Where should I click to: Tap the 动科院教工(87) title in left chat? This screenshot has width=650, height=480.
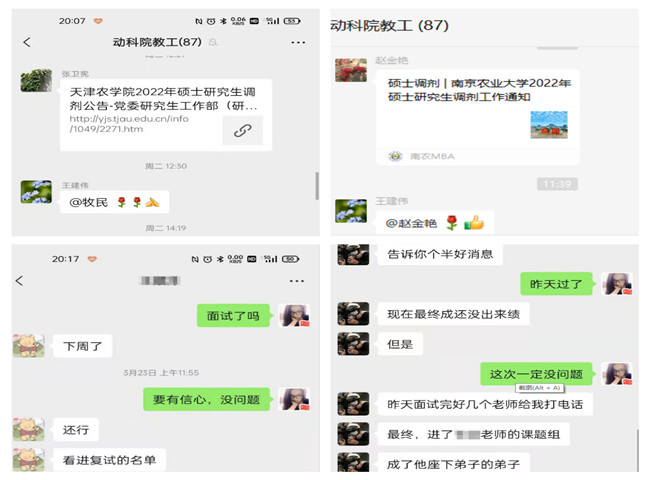pyautogui.click(x=157, y=42)
